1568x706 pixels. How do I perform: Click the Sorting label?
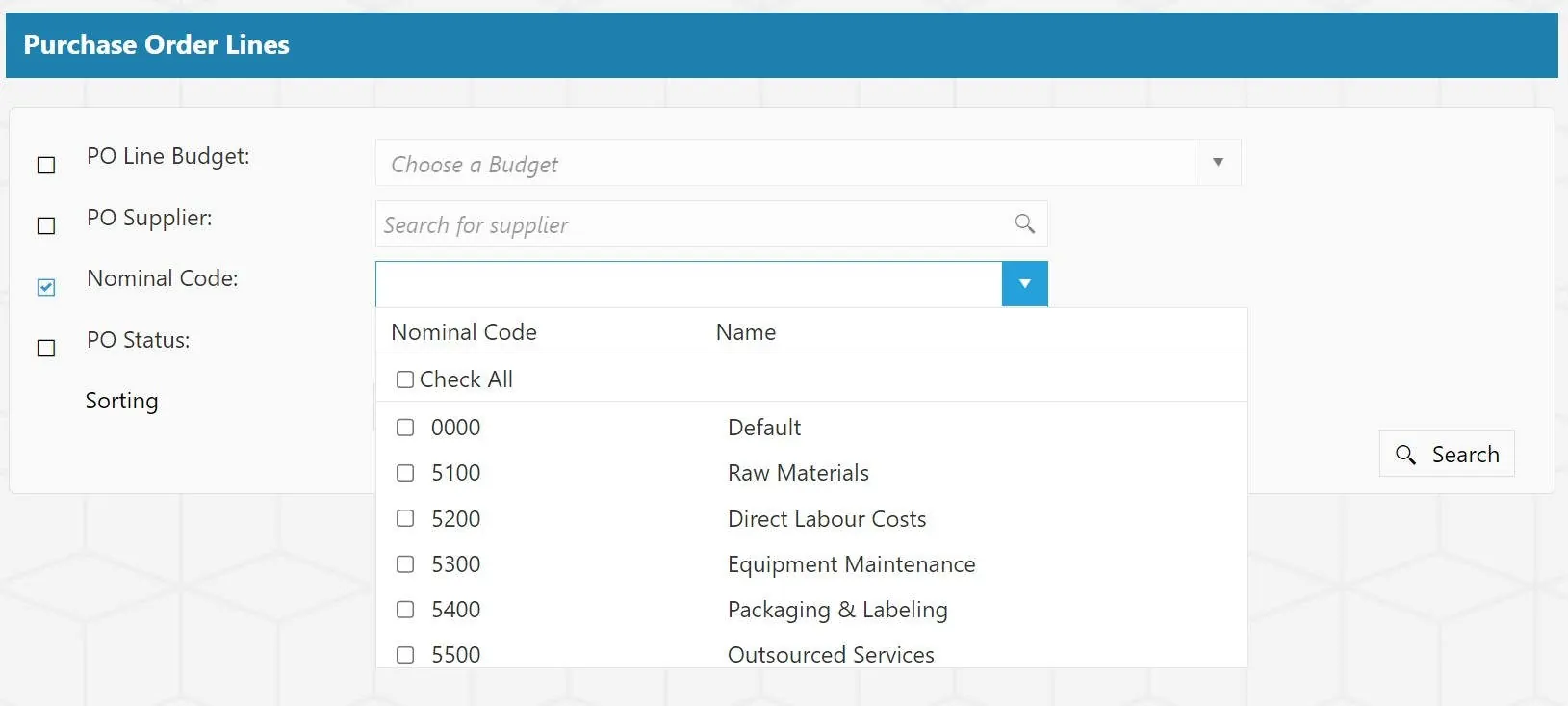(121, 401)
